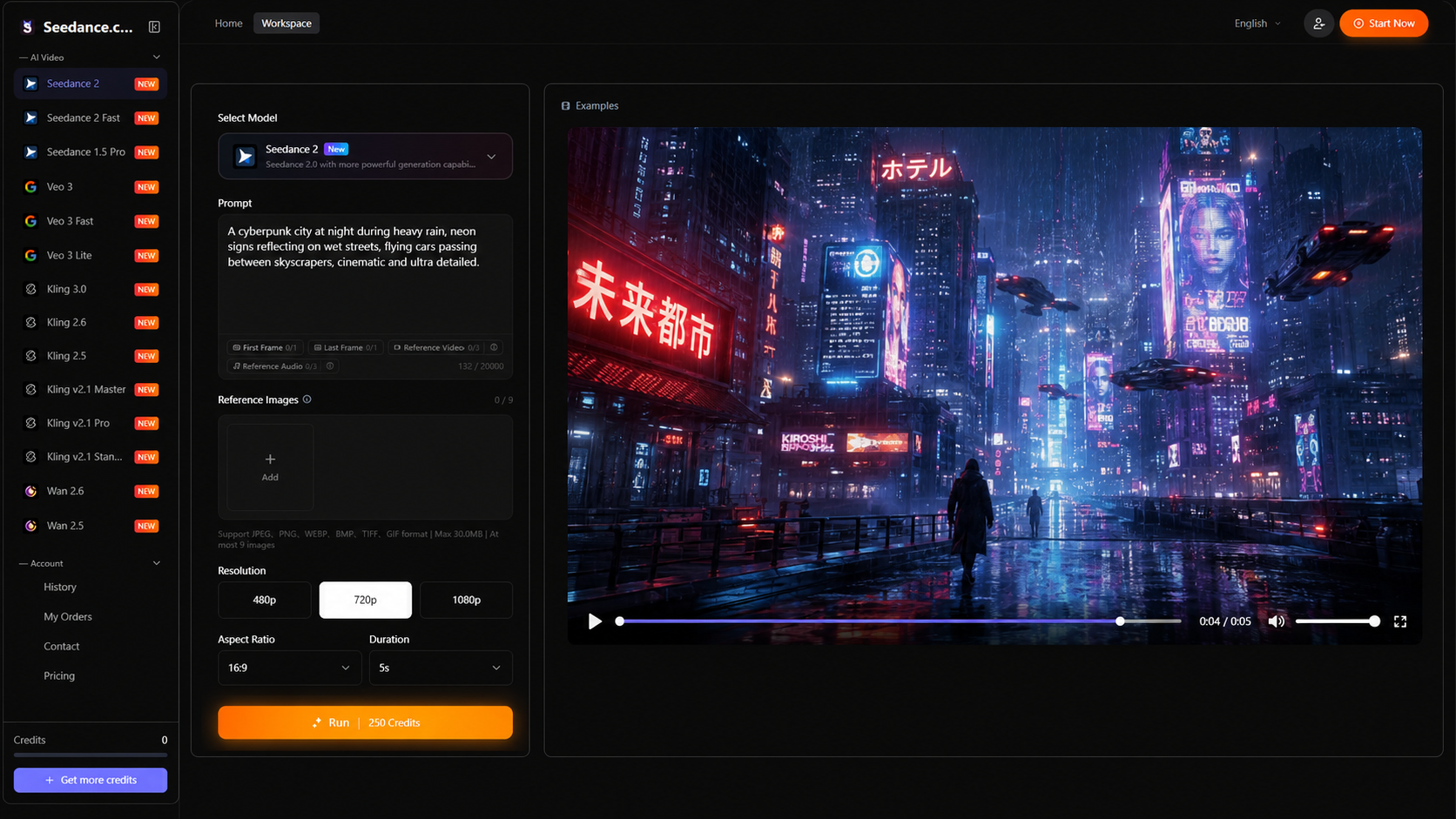Click inside the Prompt text area
Screen dimensions: 1456x819
click(365, 274)
